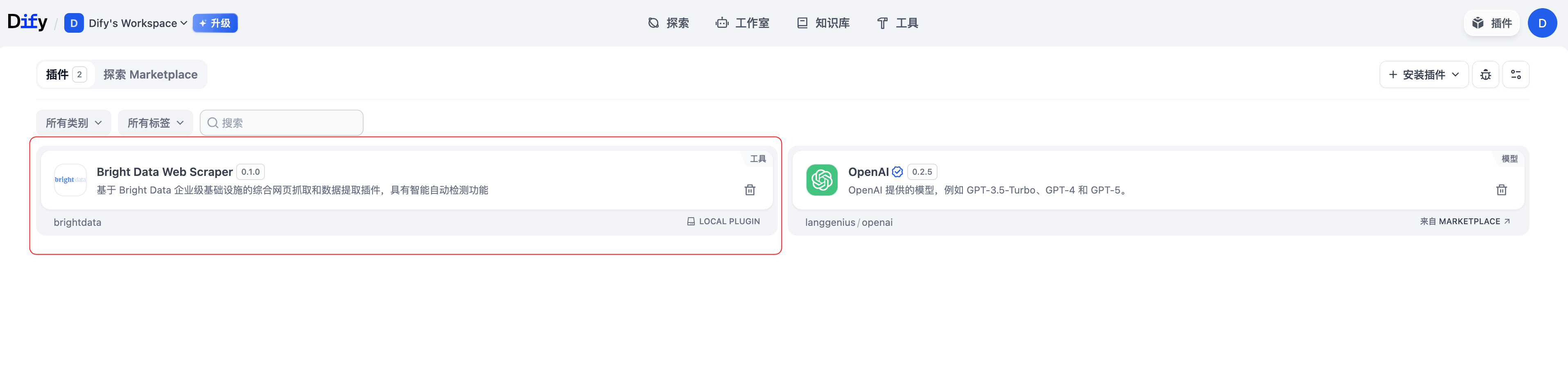Click the Dify logo

pyautogui.click(x=27, y=22)
